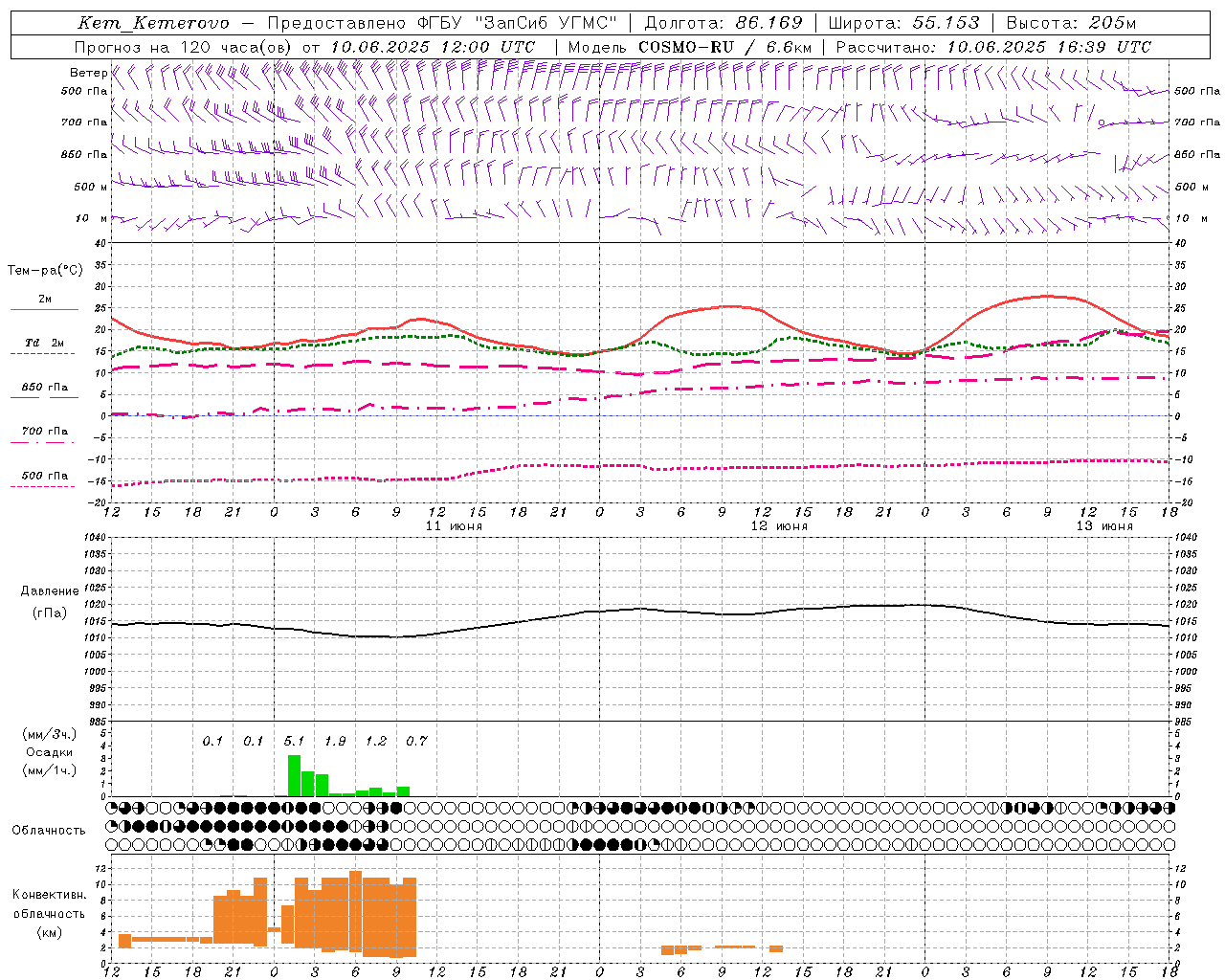Viewport: 1225px width, 980px height.
Task: Click the 5.1 three-hour precipitation value
Action: click(x=294, y=741)
